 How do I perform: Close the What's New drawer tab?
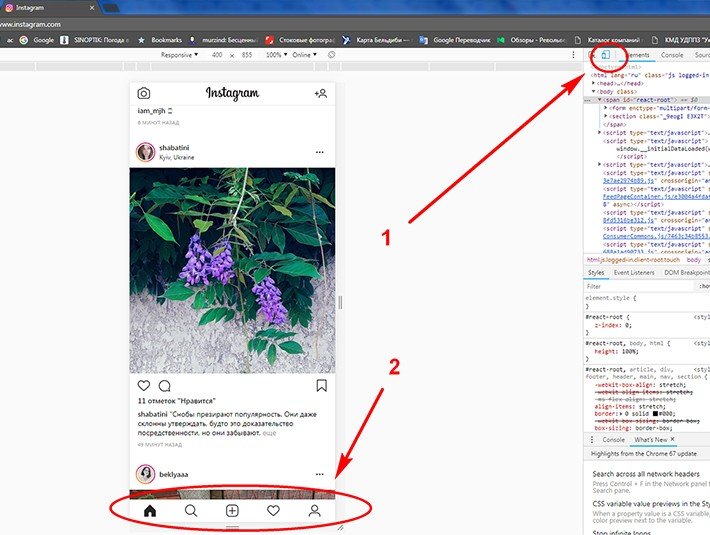click(x=672, y=439)
